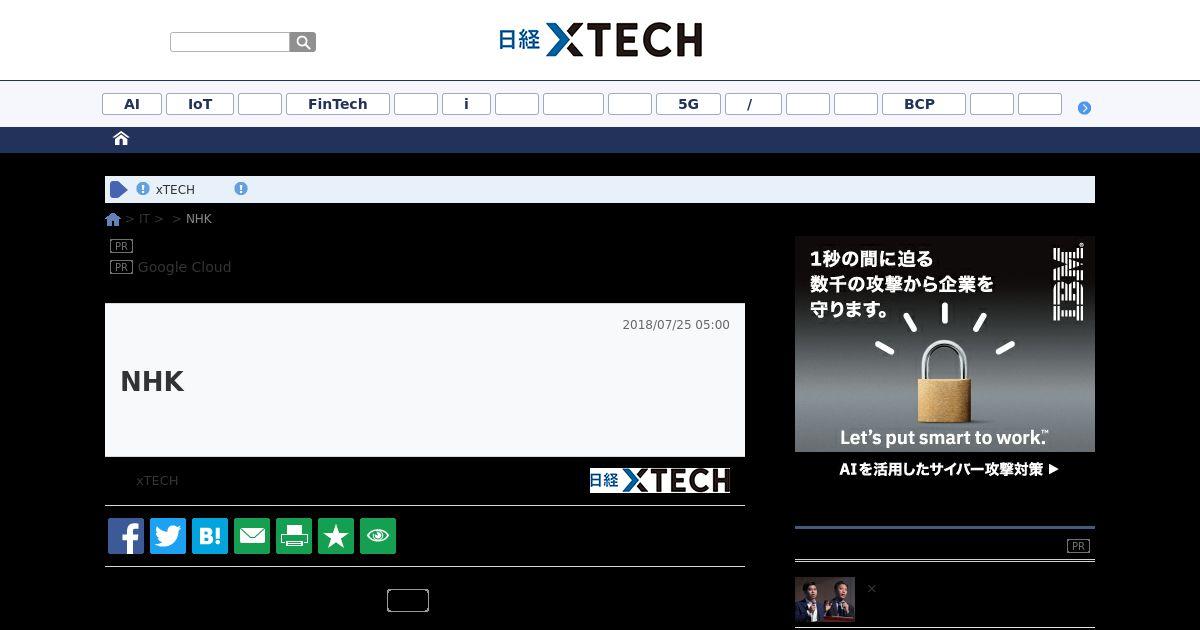Open the AI cyber attack ad caption

[949, 468]
